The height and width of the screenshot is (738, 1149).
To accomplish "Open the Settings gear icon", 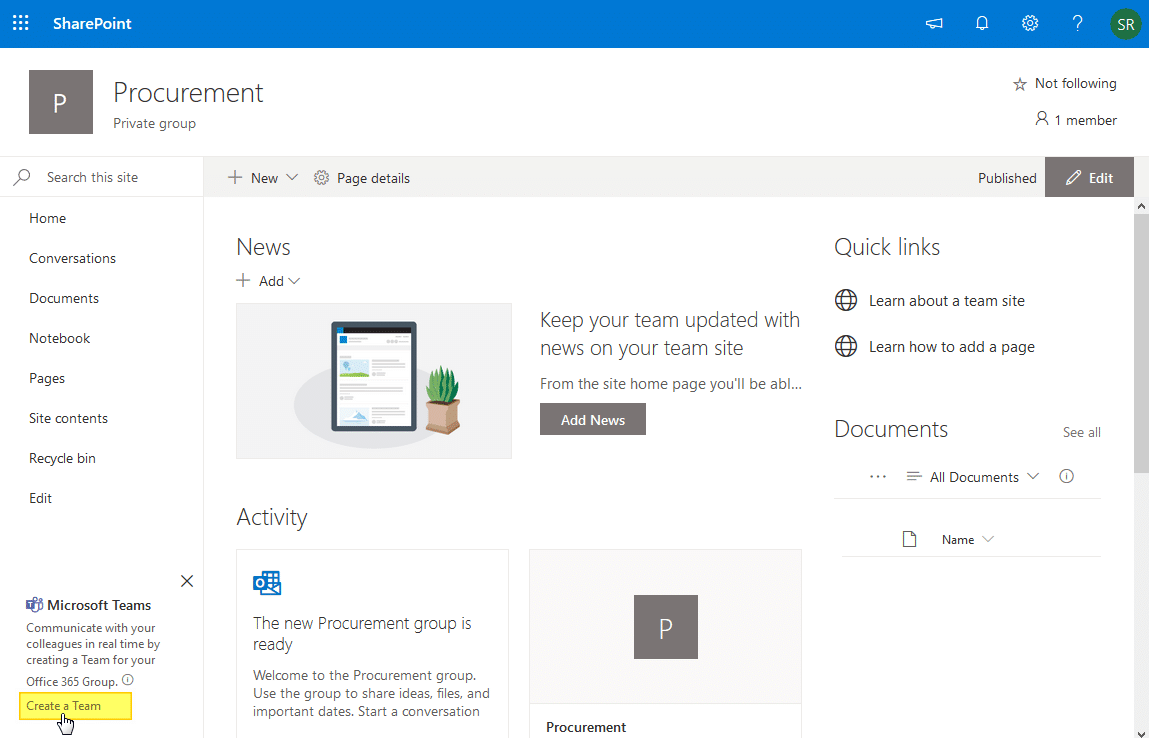I will (x=1029, y=23).
